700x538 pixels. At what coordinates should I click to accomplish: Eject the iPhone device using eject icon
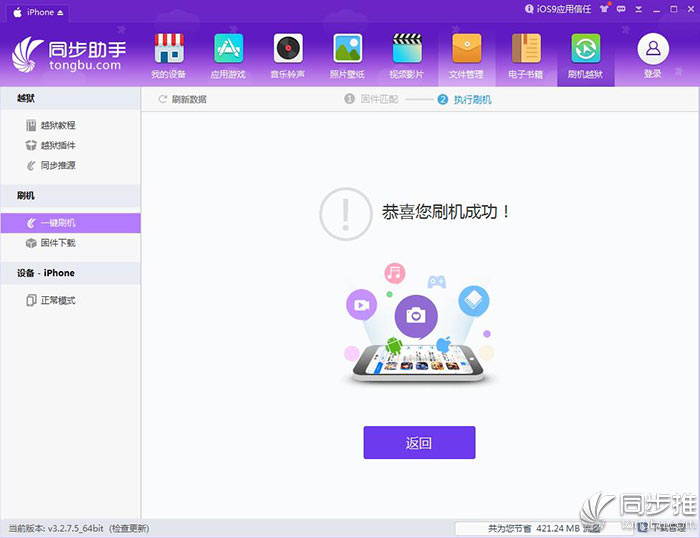tap(60, 13)
